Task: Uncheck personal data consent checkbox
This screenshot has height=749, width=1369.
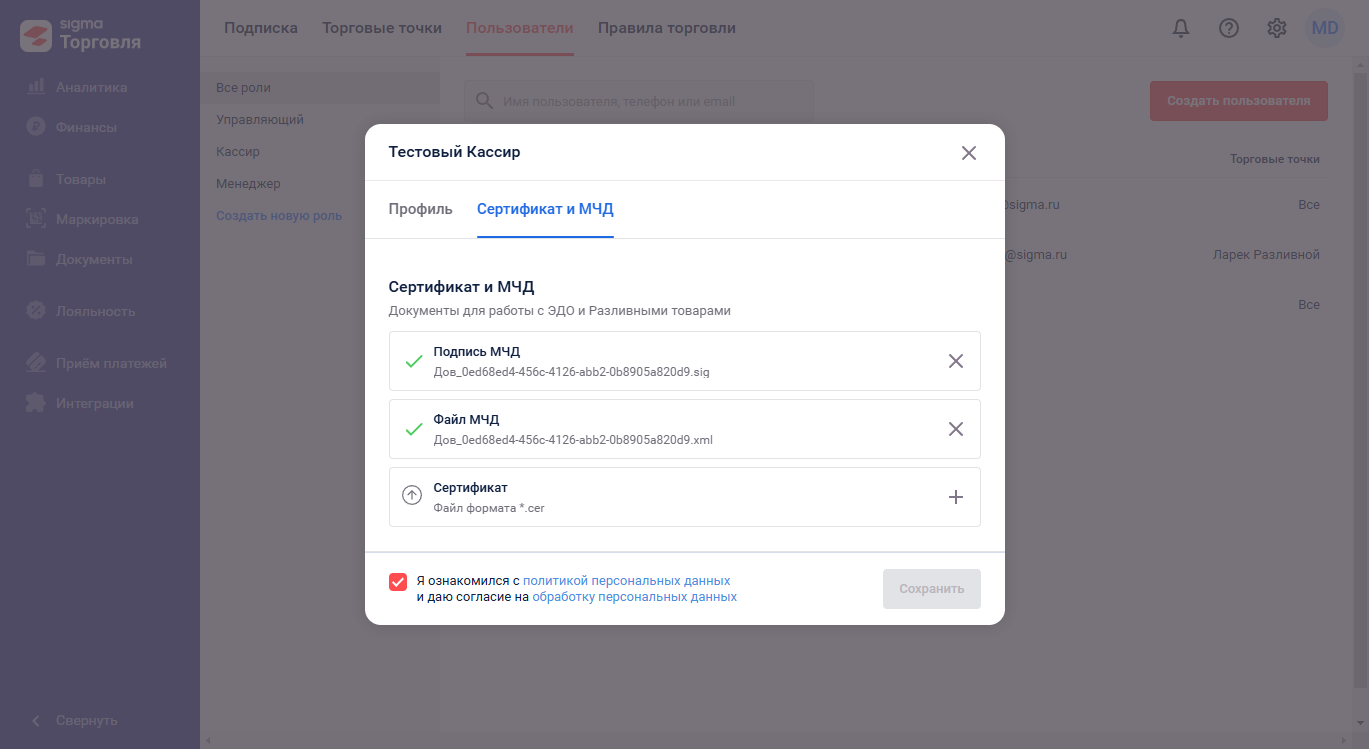Action: pos(398,582)
